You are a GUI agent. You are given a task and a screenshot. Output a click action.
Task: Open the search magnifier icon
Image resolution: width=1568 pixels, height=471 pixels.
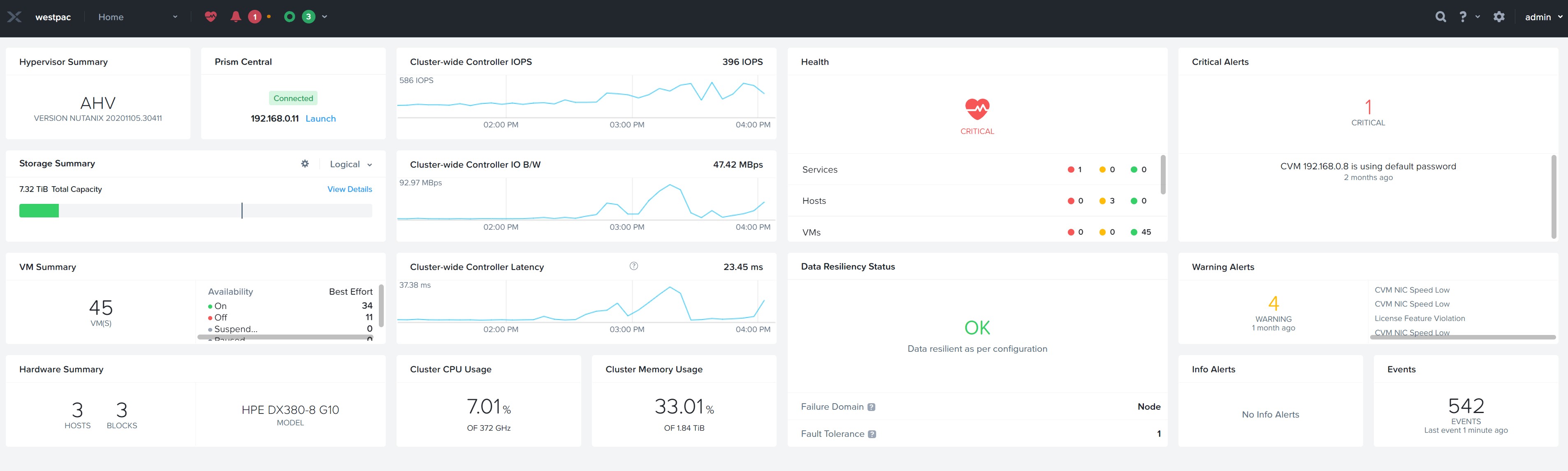click(x=1440, y=17)
